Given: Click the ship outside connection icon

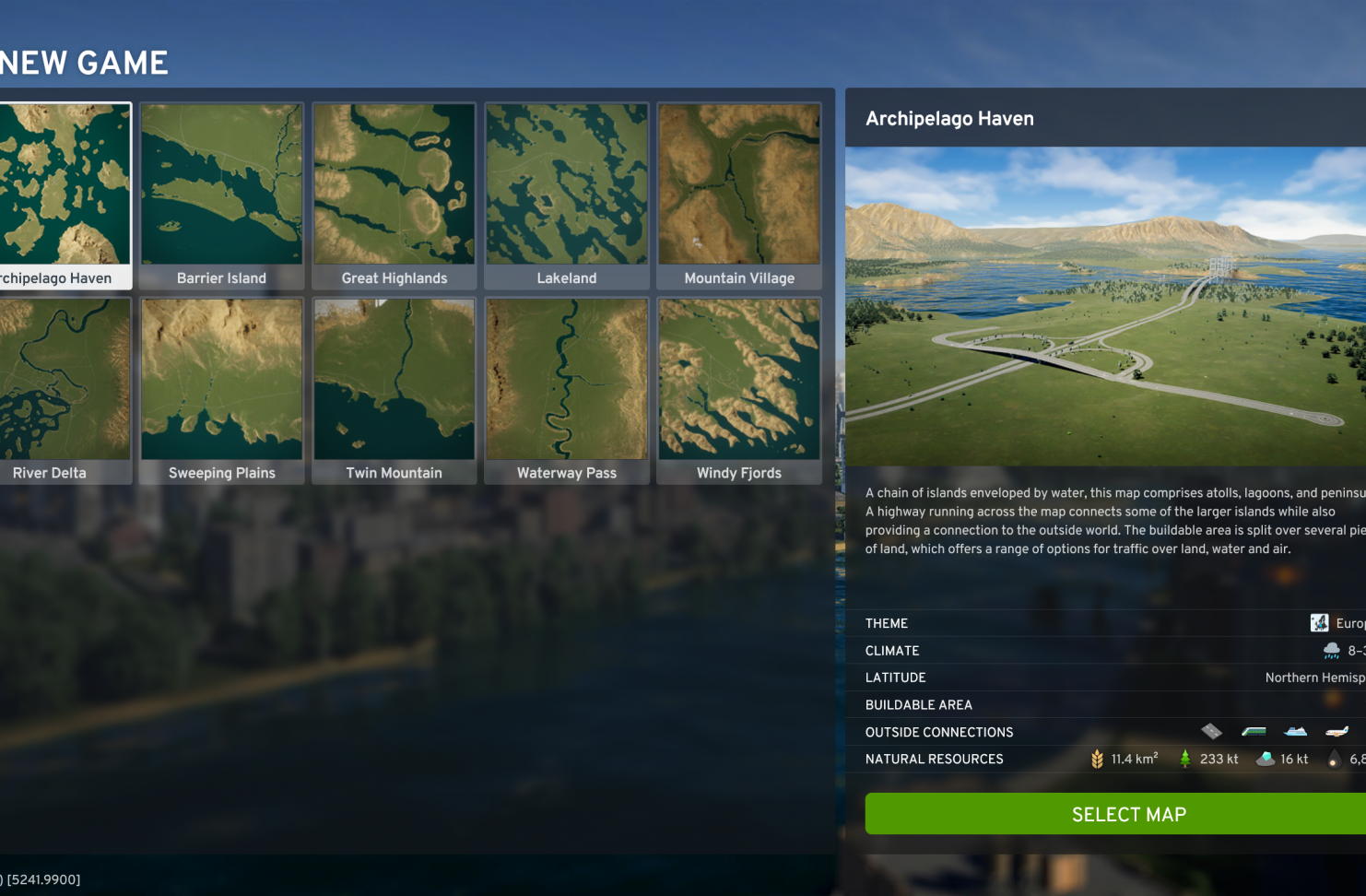Looking at the screenshot, I should [x=1296, y=732].
